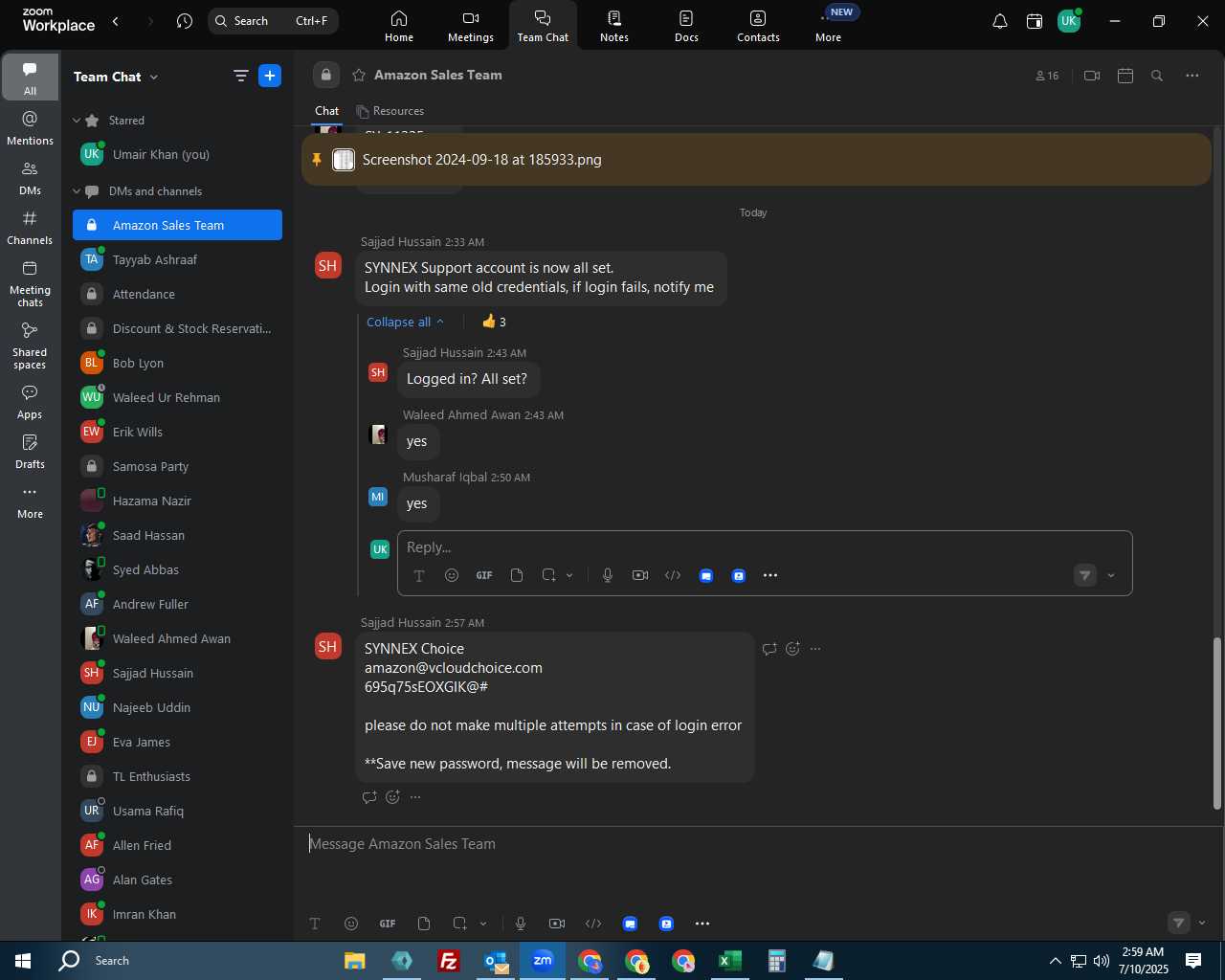Image resolution: width=1225 pixels, height=980 pixels.
Task: Record video message in main composer
Action: [557, 924]
